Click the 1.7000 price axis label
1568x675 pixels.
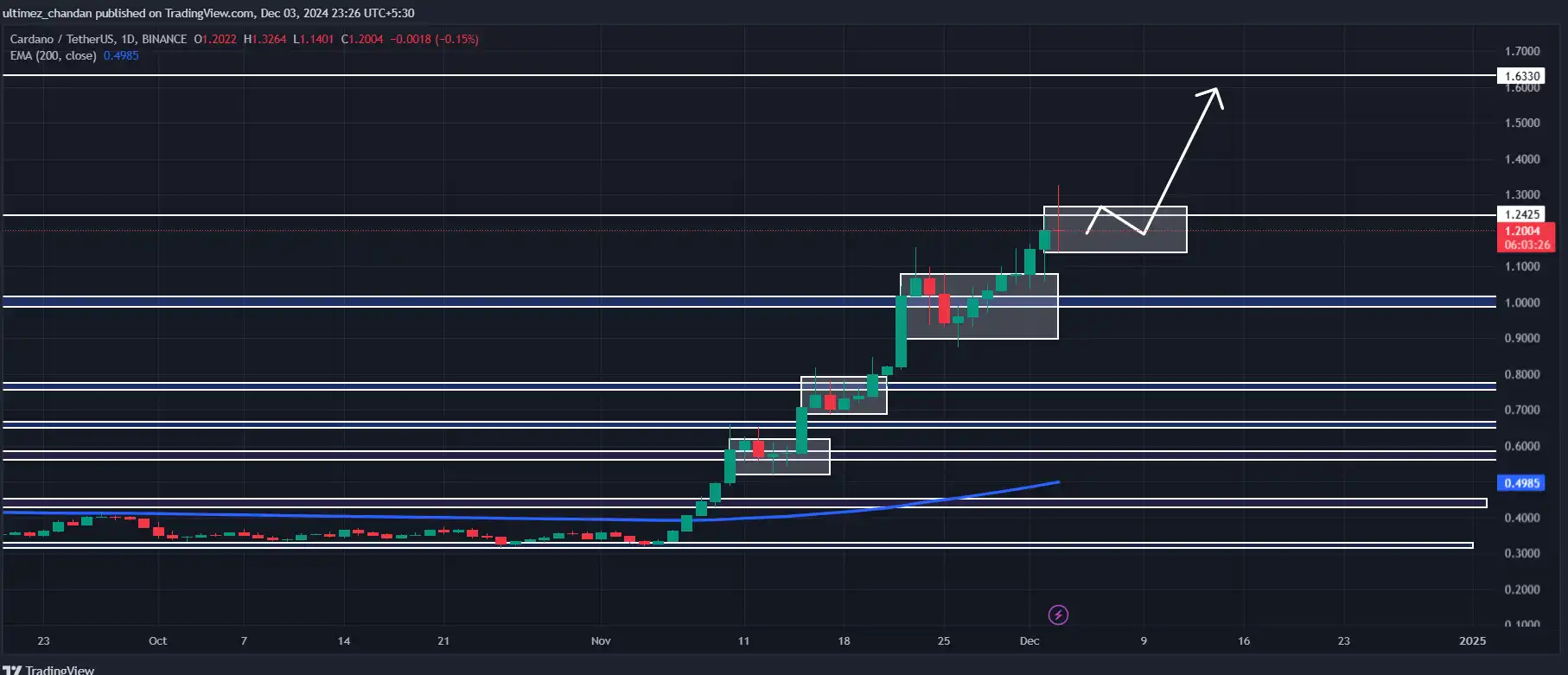pos(1522,51)
